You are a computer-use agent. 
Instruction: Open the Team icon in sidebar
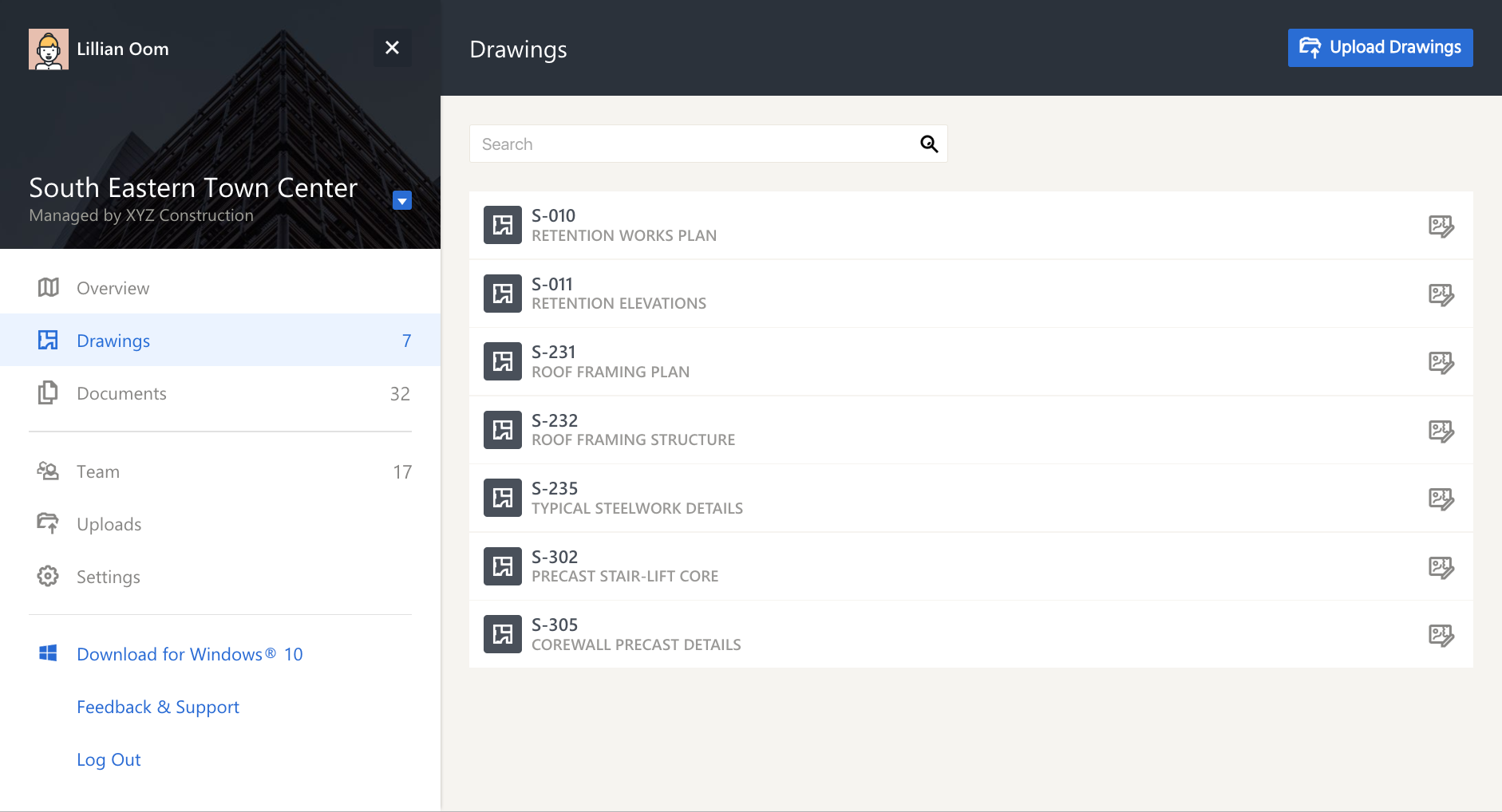[49, 471]
